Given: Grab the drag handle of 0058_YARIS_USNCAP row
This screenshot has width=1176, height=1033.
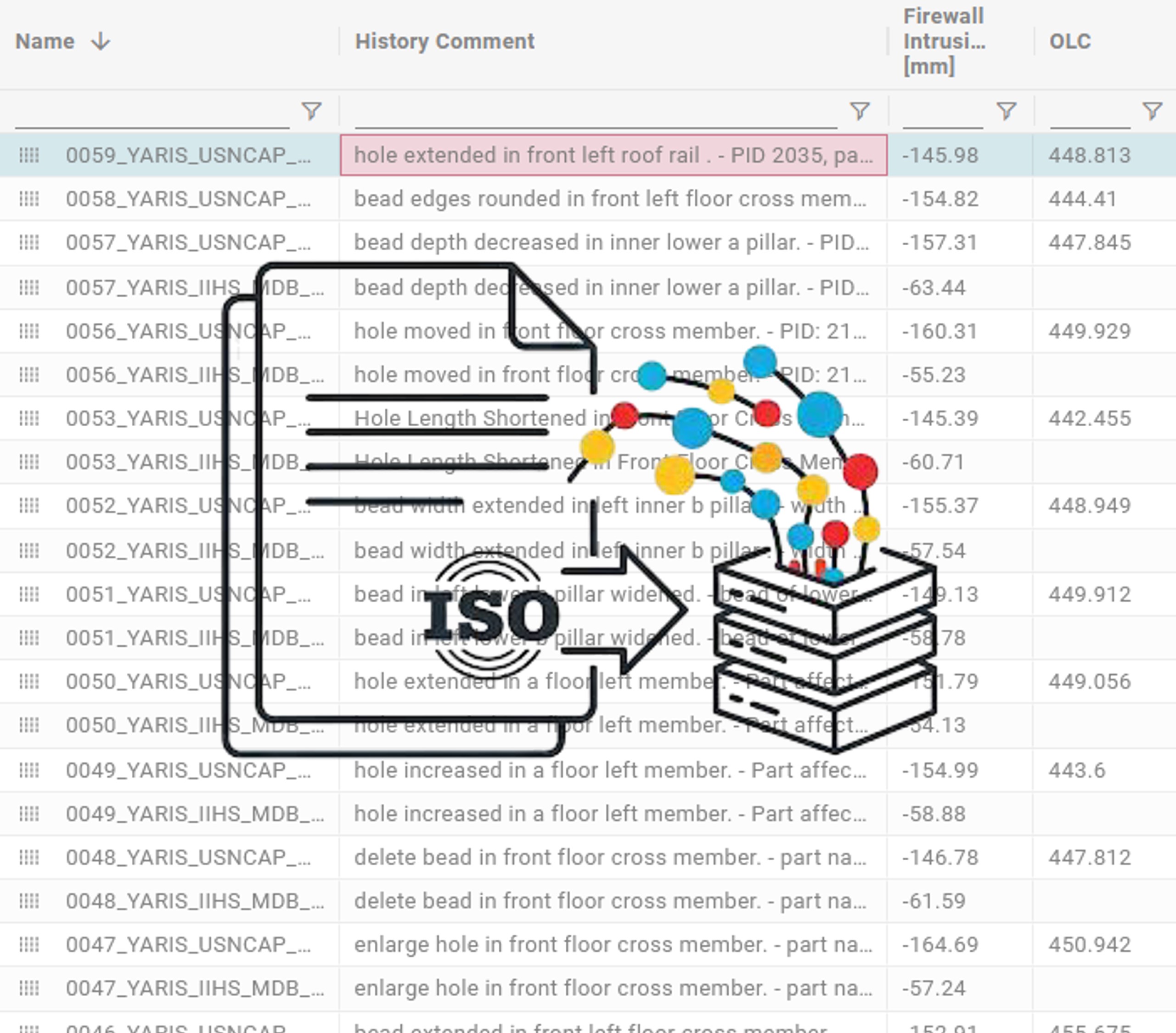Looking at the screenshot, I should click(x=29, y=198).
